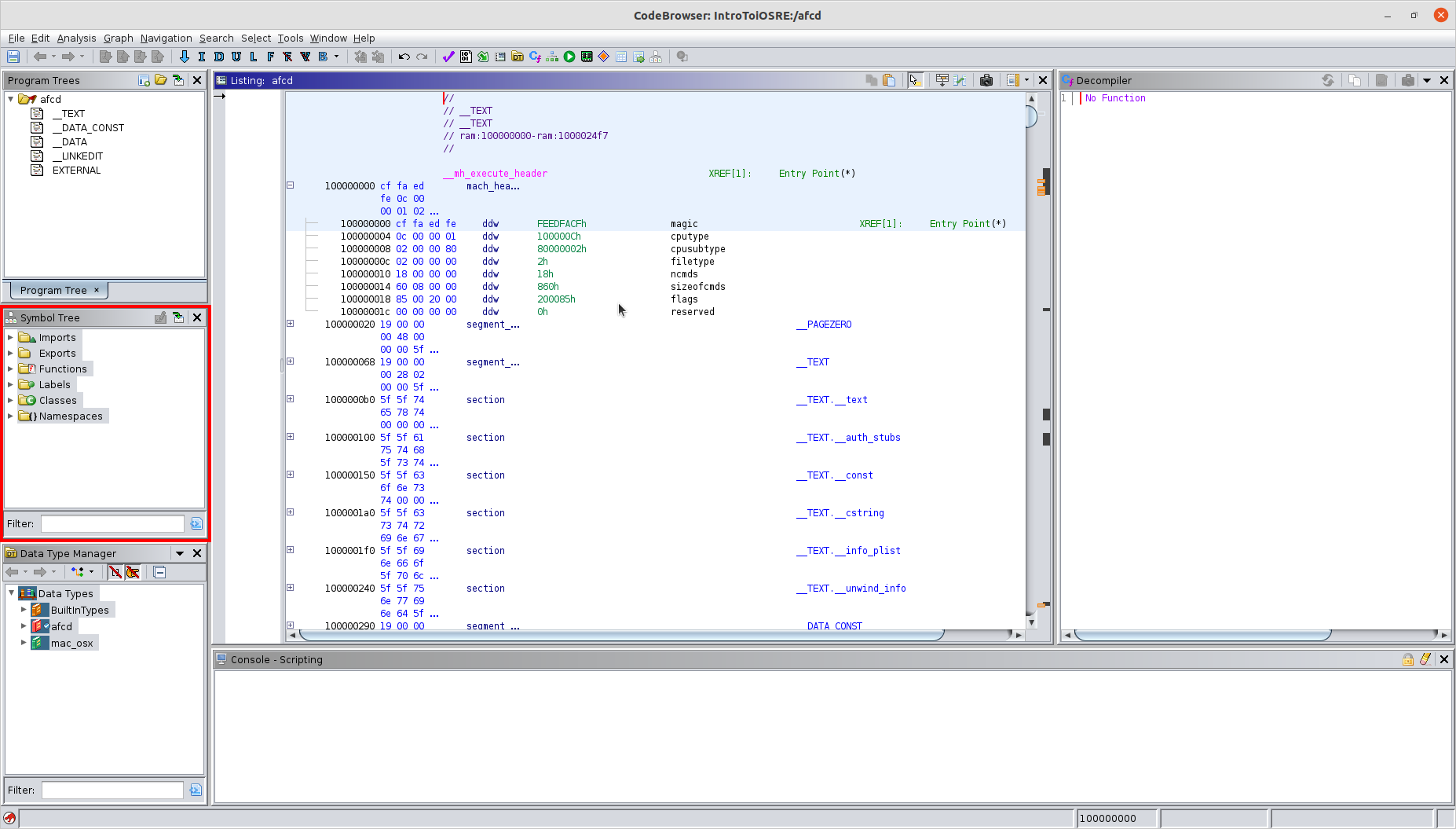Take a Listing snapshot with camera icon
This screenshot has width=1456, height=829.
click(x=986, y=80)
